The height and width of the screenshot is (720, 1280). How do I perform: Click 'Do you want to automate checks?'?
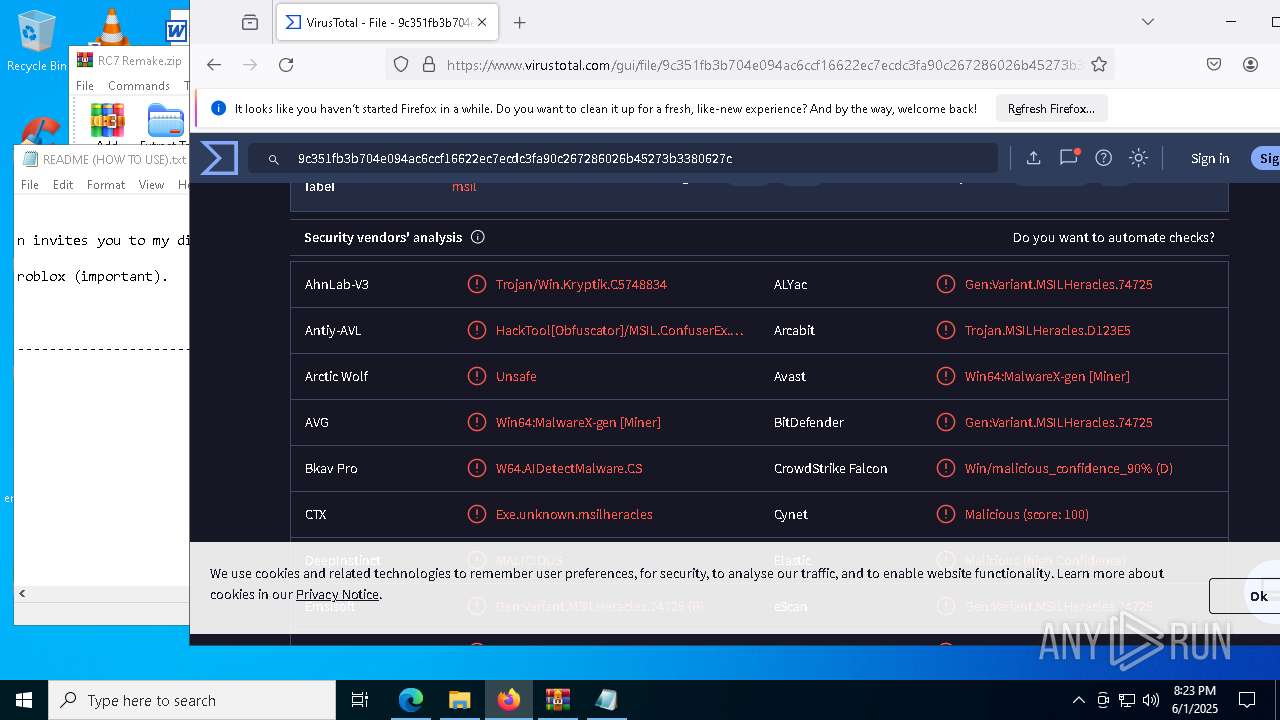click(1114, 237)
